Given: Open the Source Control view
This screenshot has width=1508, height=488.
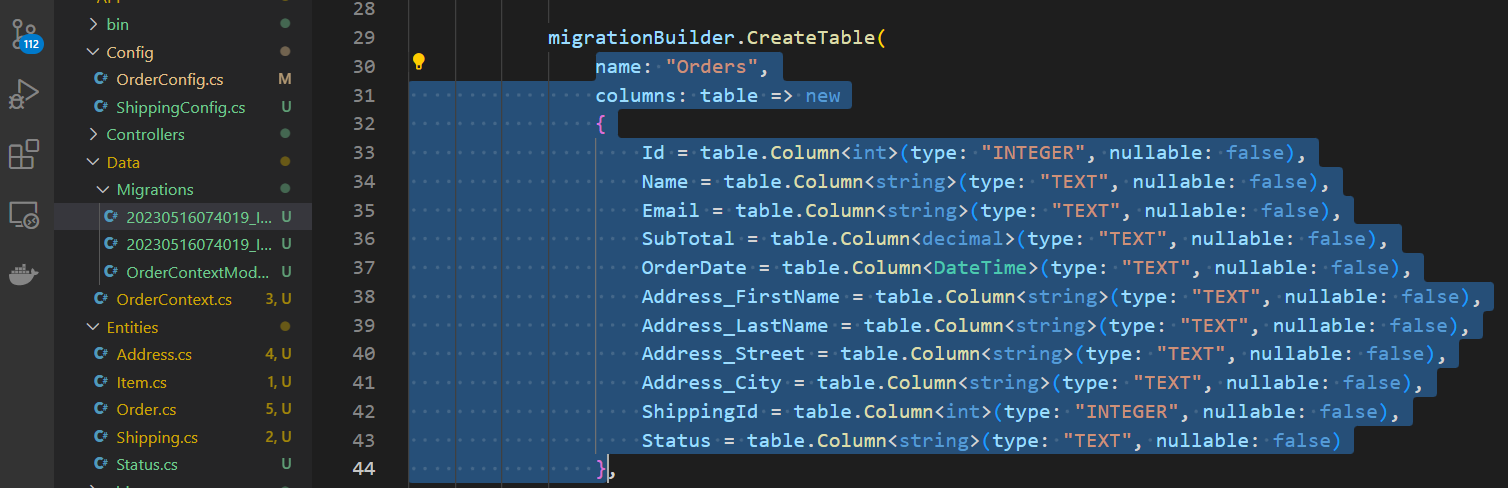Looking at the screenshot, I should [25, 35].
